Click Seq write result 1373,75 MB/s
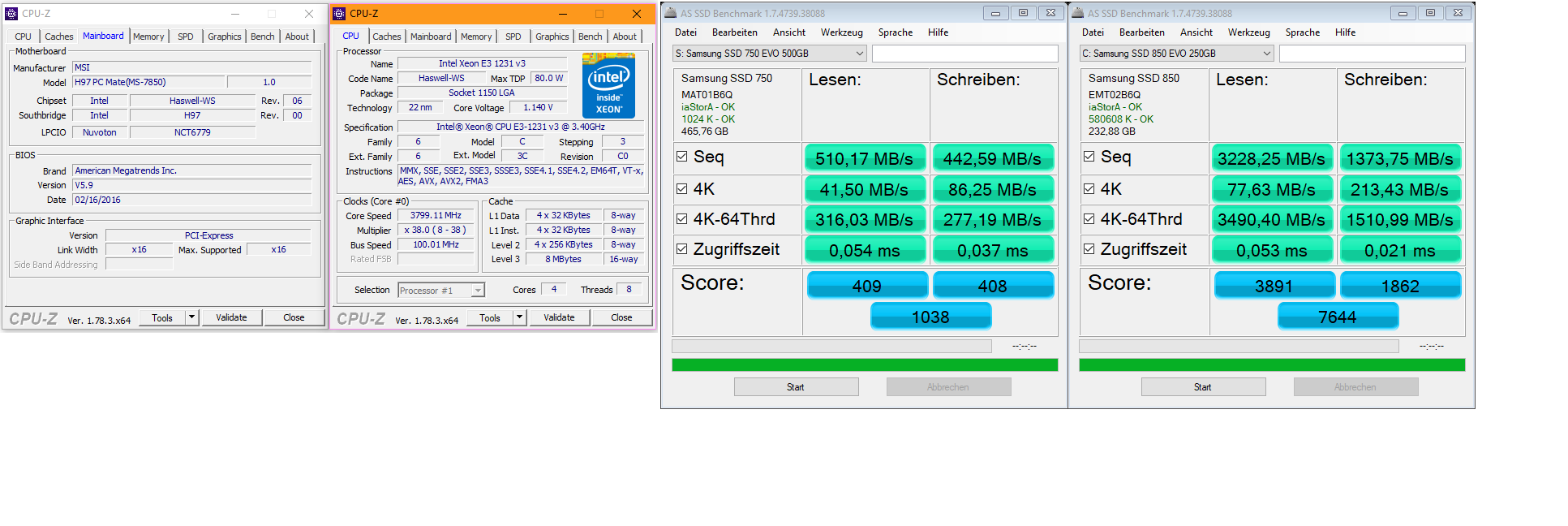The width and height of the screenshot is (1568, 526). point(1400,158)
